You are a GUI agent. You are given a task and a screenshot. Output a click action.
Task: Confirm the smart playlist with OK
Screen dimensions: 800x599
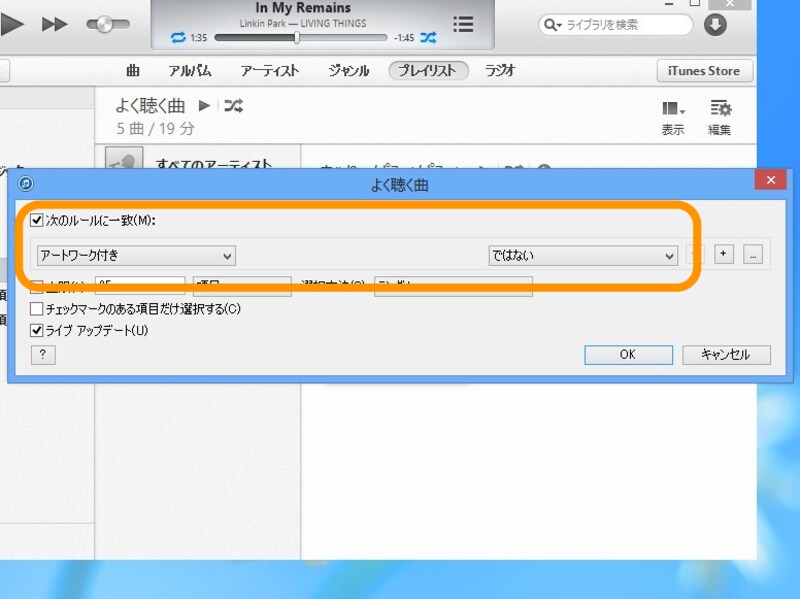tap(628, 354)
